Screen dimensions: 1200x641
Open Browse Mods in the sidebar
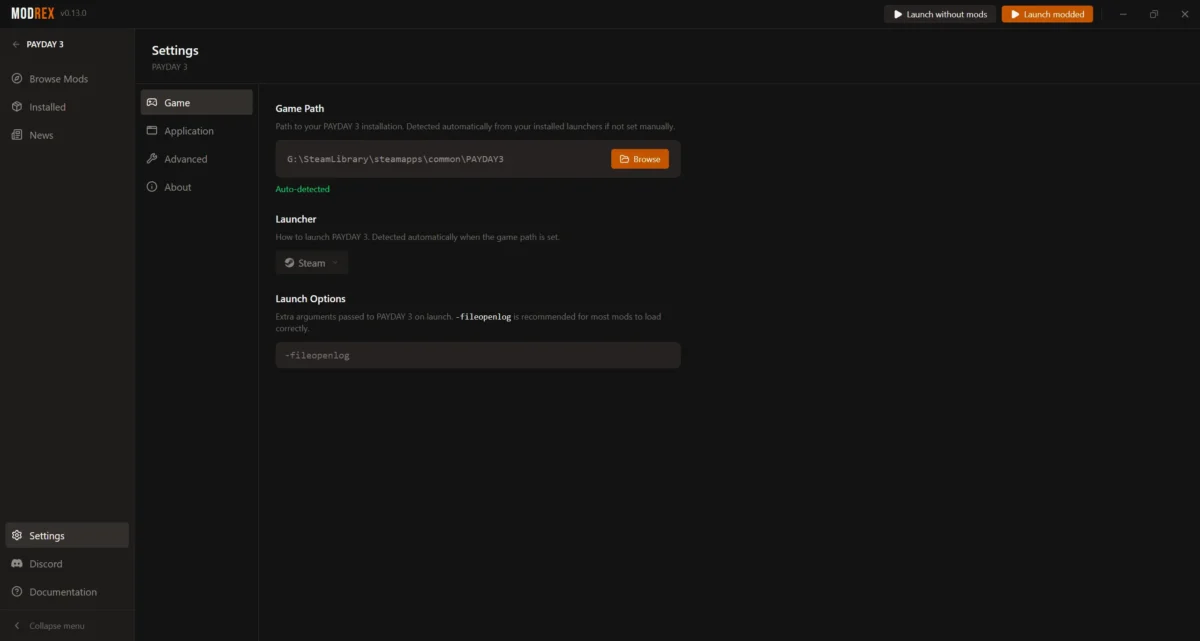tap(67, 79)
